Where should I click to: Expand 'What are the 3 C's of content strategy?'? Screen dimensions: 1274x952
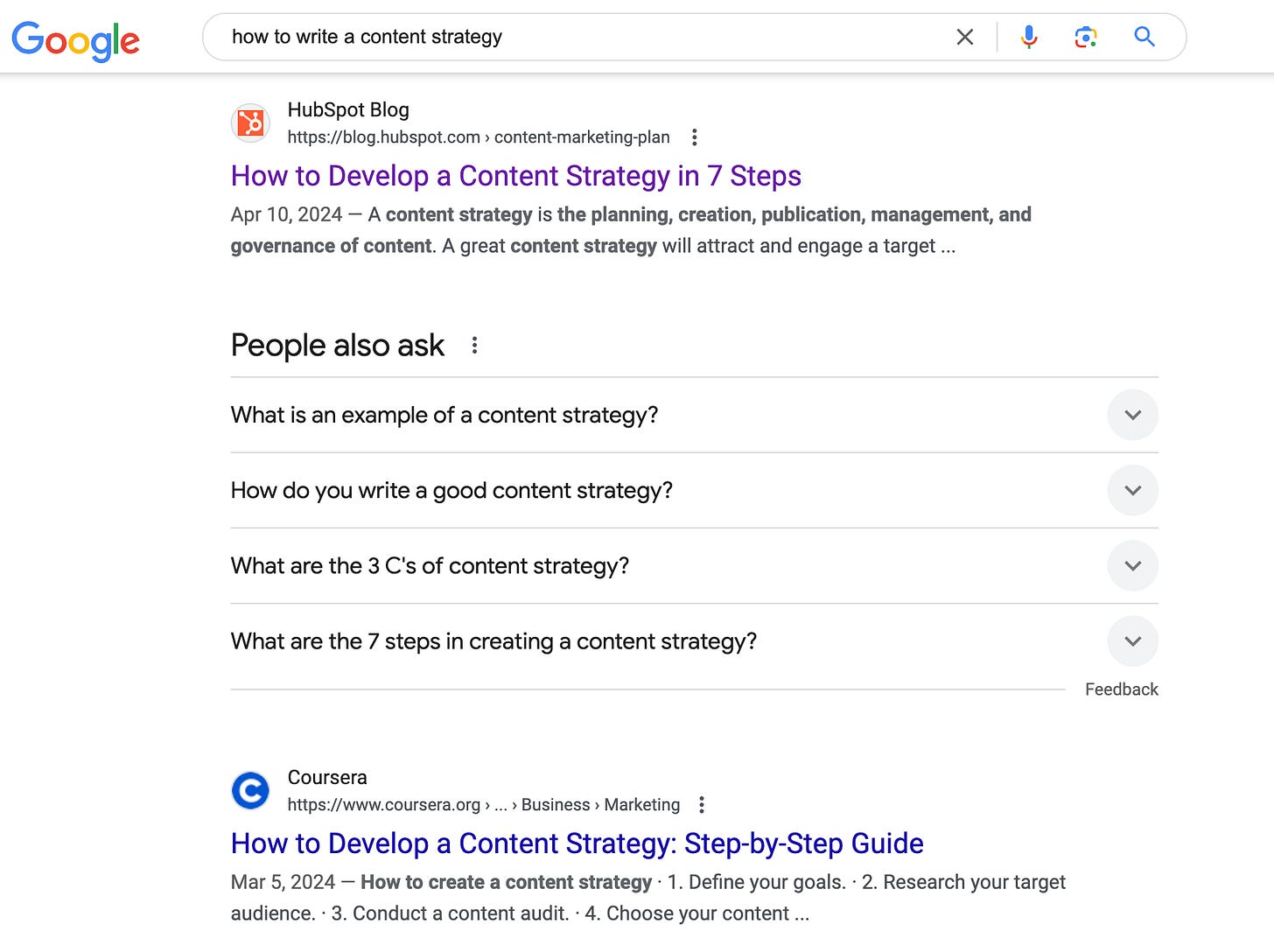coord(694,565)
